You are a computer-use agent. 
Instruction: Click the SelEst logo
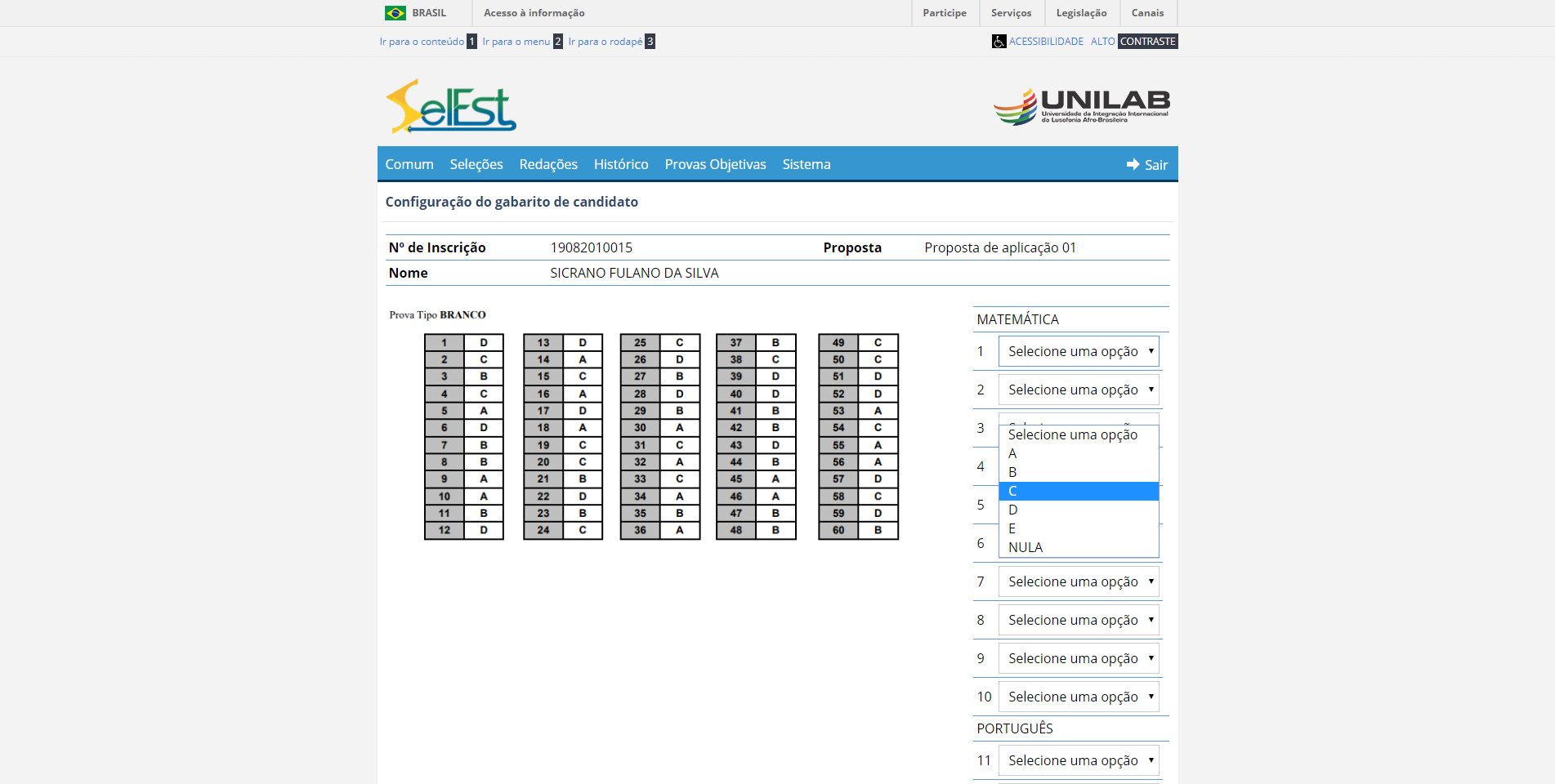point(450,107)
